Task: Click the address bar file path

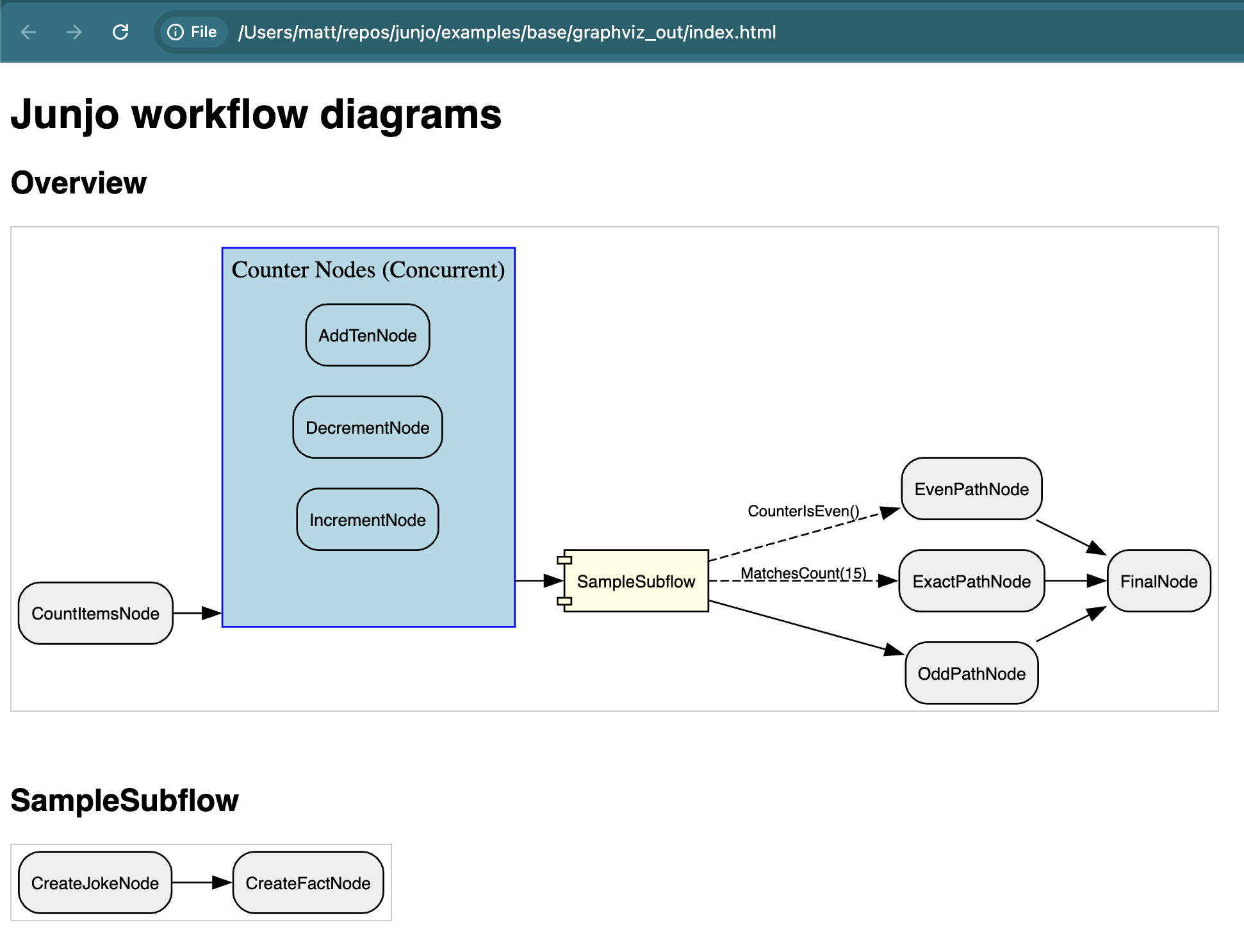Action: (x=506, y=32)
